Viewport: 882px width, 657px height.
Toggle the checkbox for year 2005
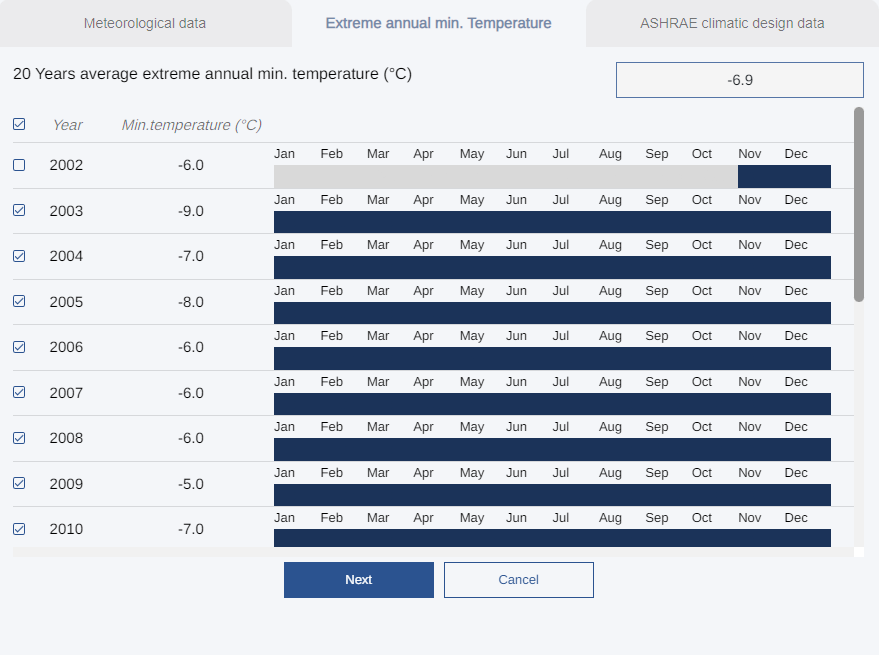[19, 302]
